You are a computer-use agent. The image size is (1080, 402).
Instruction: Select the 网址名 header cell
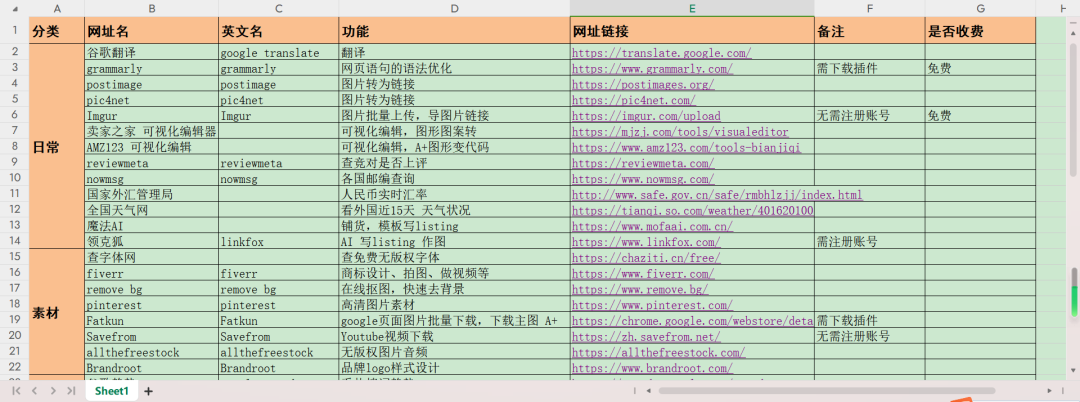pyautogui.click(x=152, y=31)
